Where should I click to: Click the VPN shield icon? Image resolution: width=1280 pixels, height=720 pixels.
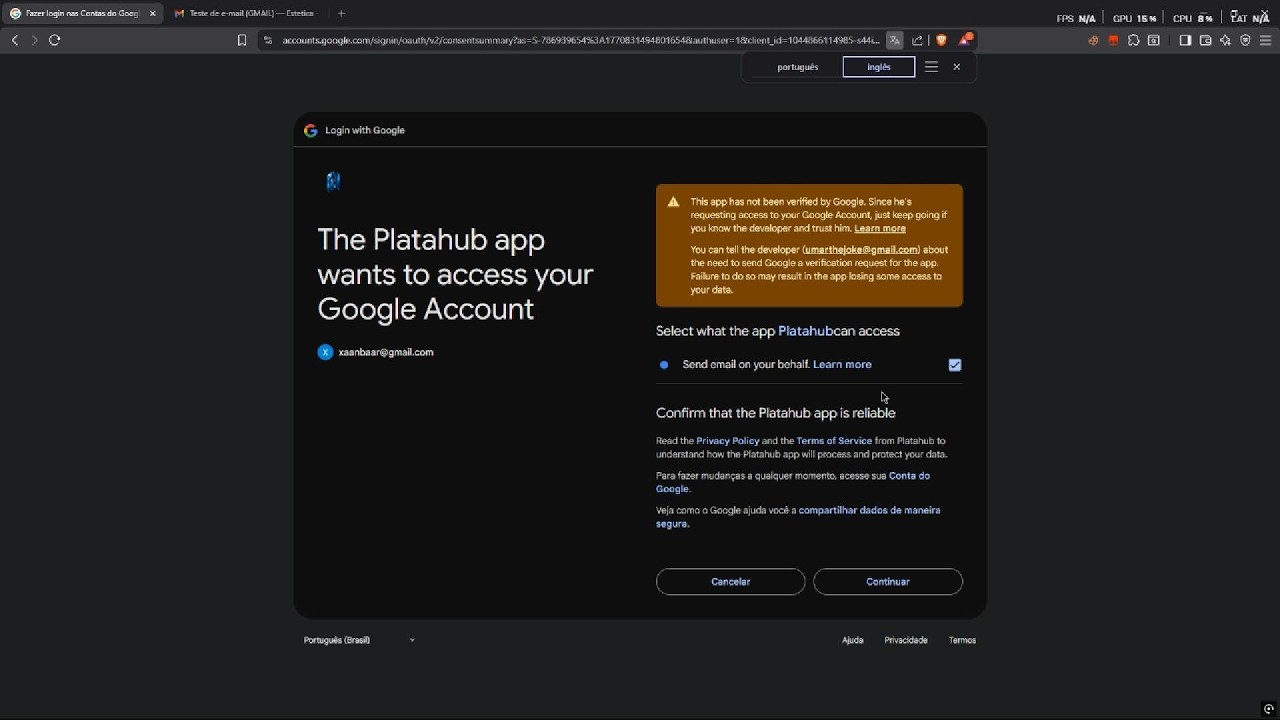(1245, 40)
